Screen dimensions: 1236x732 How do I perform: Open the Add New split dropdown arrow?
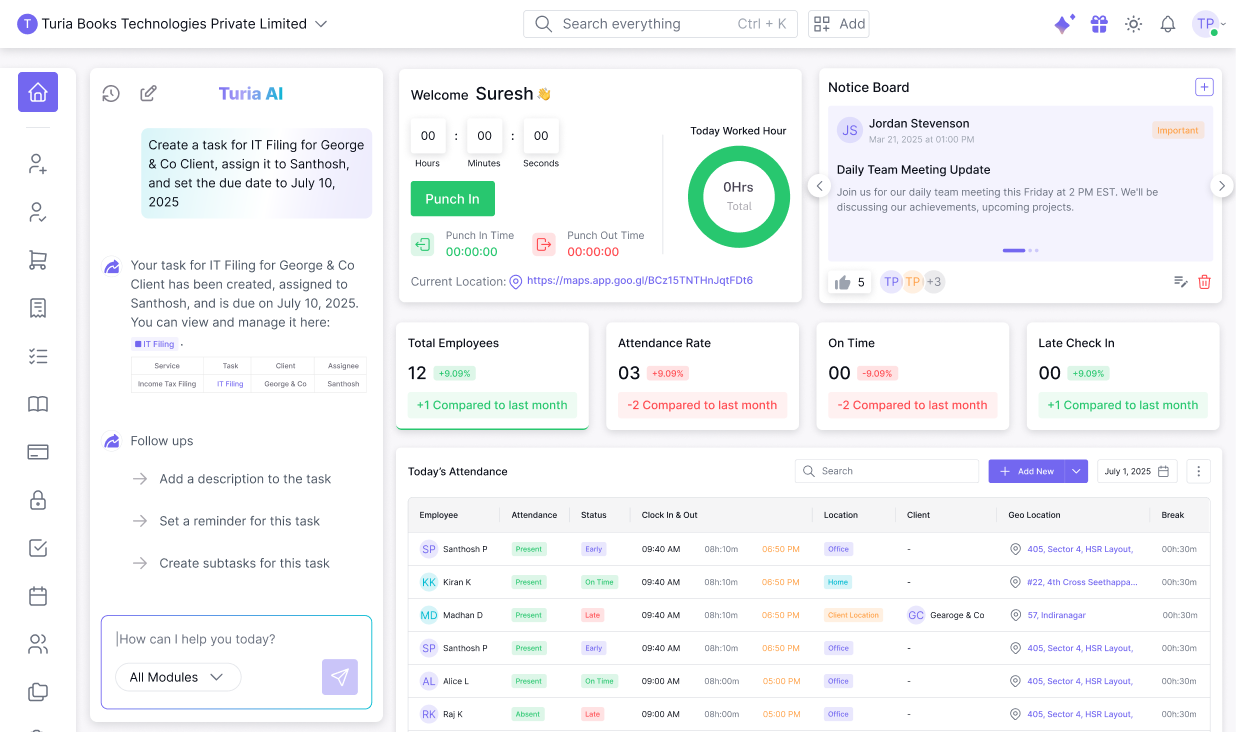coord(1075,470)
